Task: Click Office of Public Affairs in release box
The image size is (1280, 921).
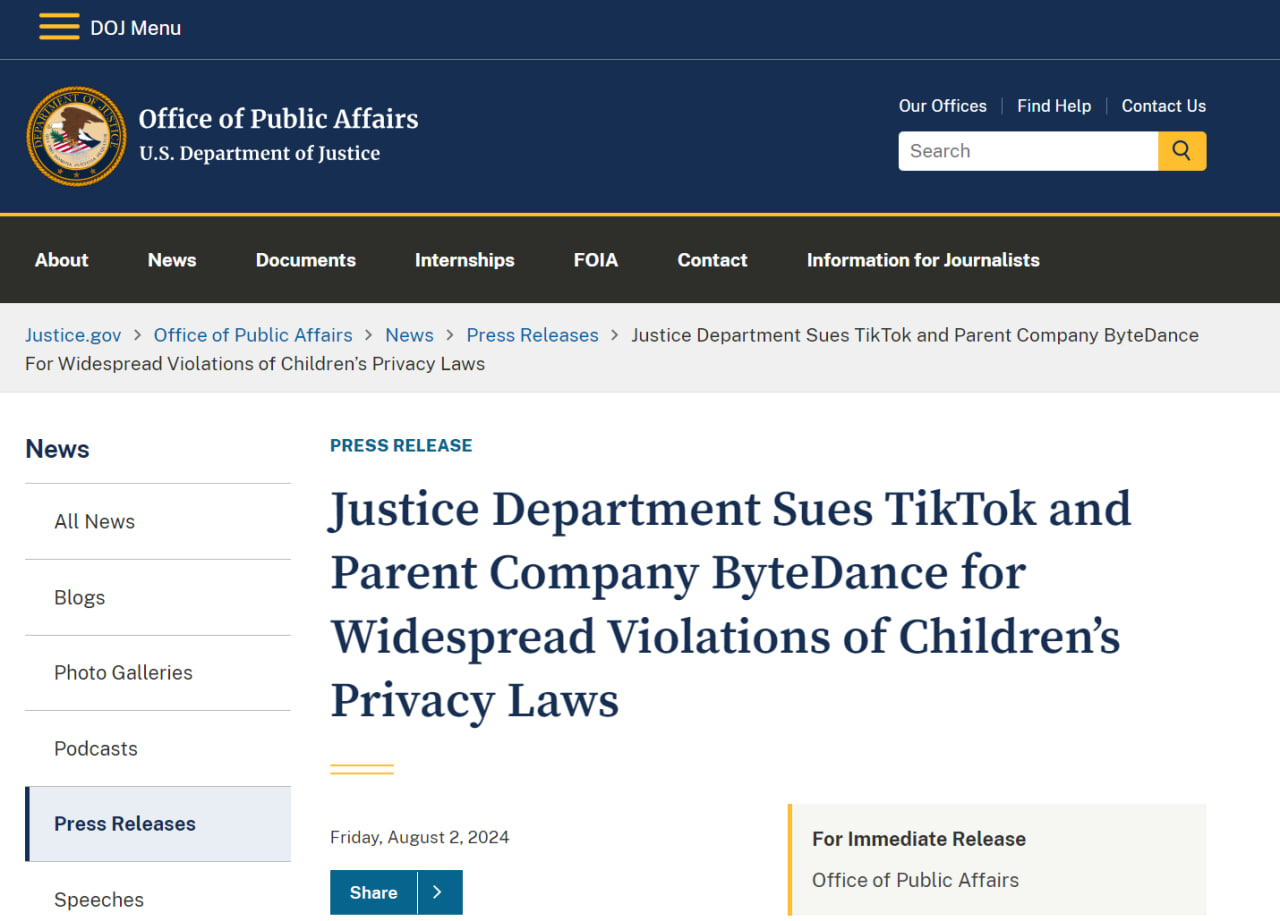Action: click(x=915, y=880)
